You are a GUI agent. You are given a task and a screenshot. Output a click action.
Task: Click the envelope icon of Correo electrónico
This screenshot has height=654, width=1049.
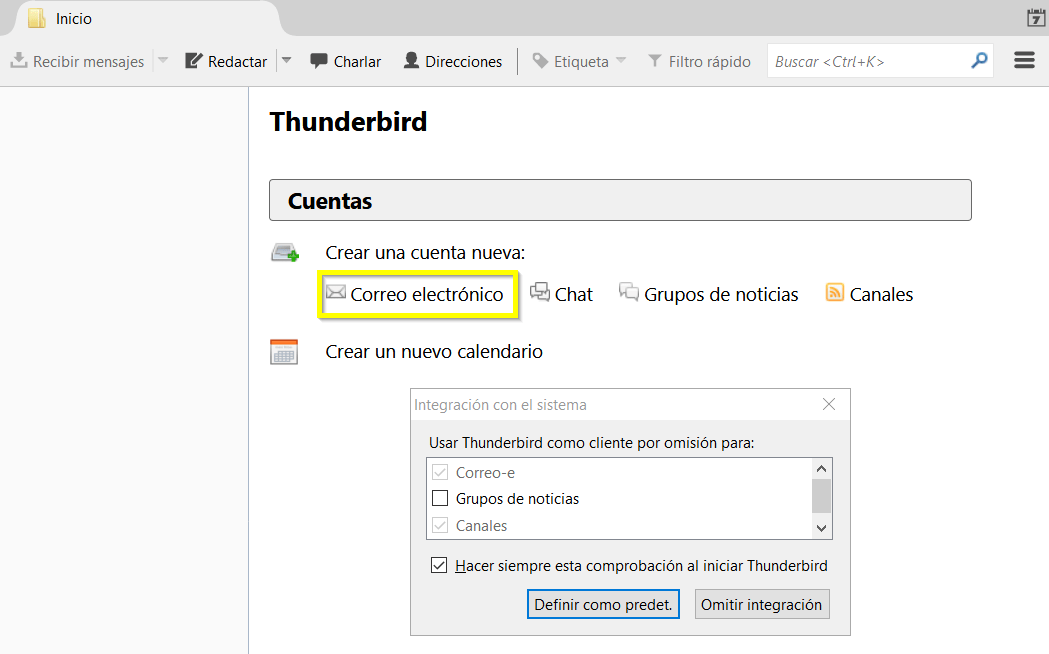336,292
